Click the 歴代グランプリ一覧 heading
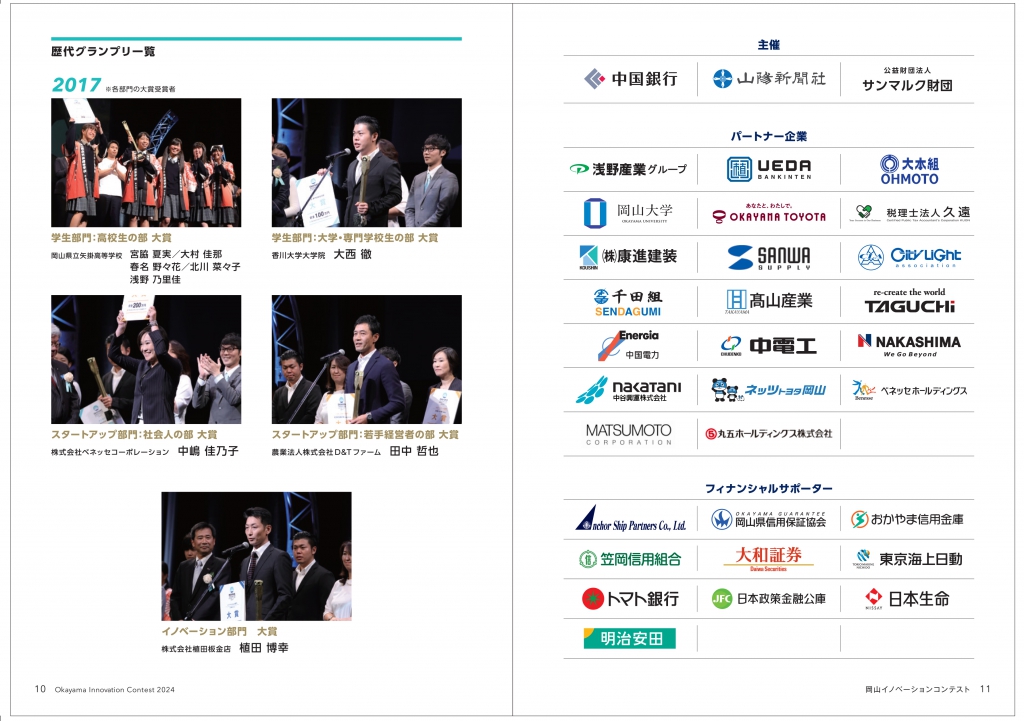The width and height of the screenshot is (1024, 721). (103, 52)
